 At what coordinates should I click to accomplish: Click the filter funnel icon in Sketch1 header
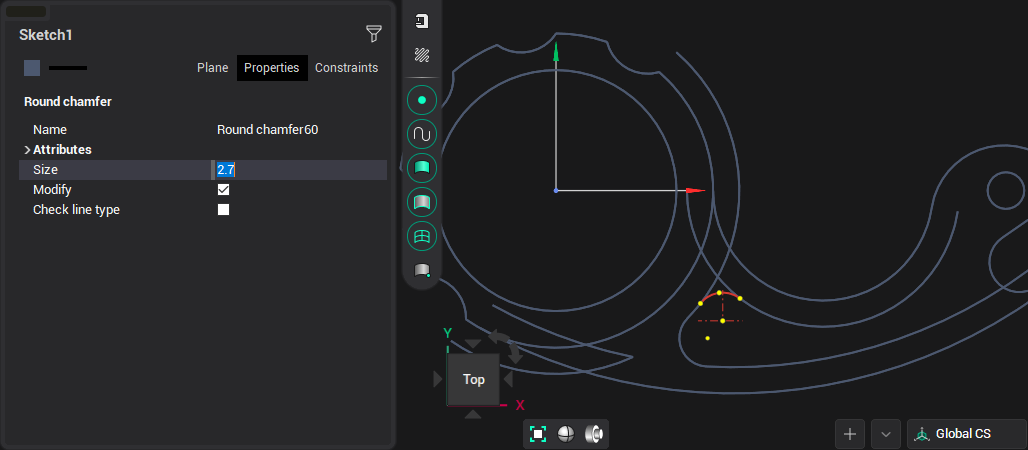pos(374,34)
